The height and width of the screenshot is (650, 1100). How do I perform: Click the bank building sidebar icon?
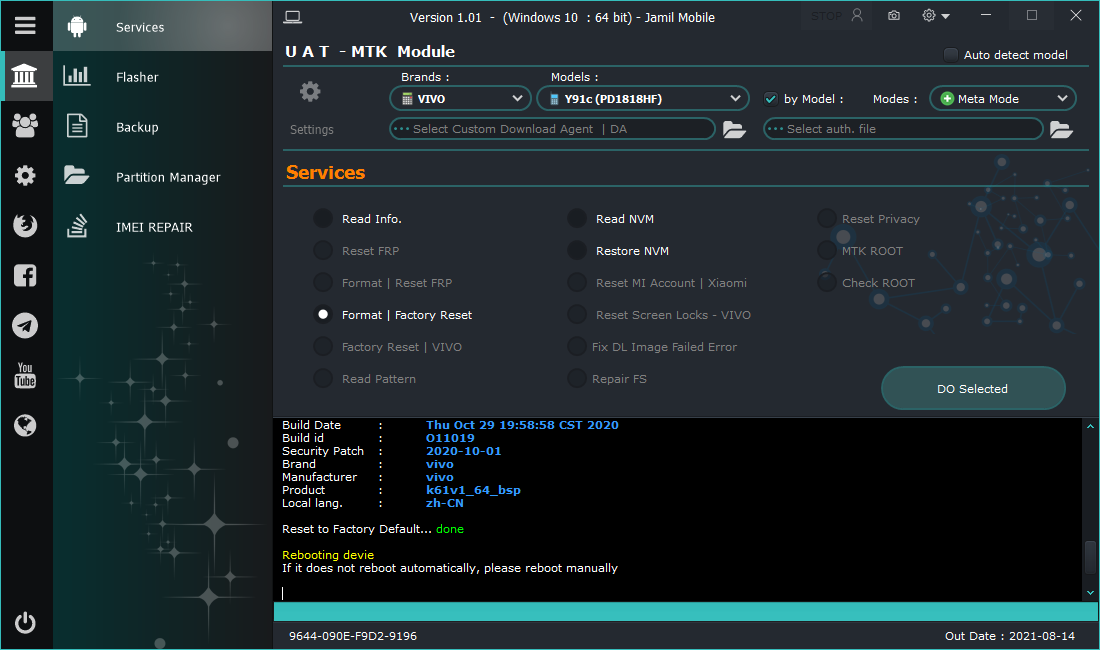(25, 75)
